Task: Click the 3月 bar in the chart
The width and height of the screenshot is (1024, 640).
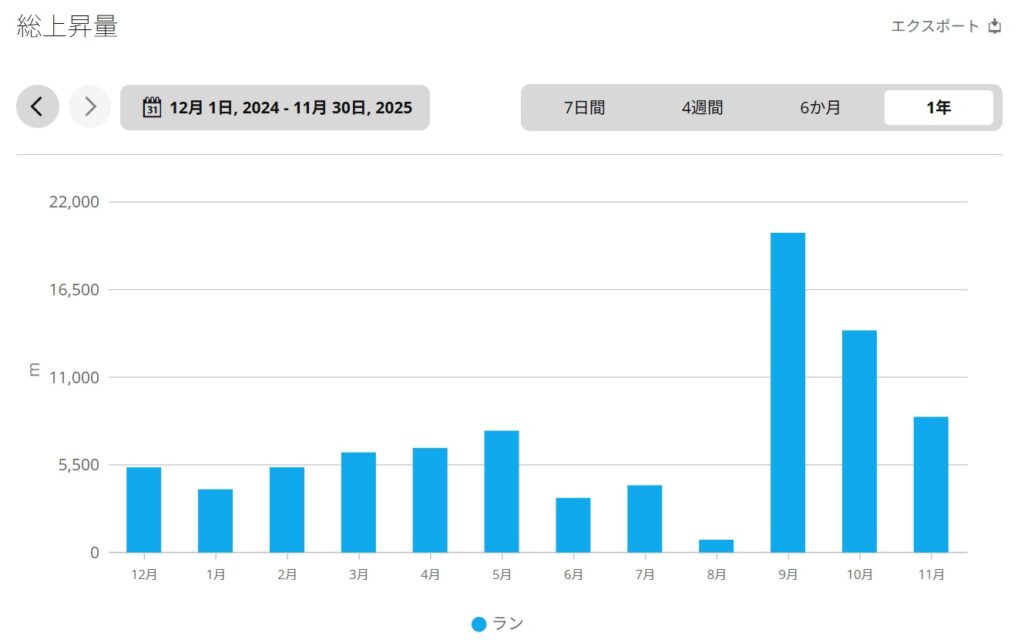Action: [x=358, y=502]
